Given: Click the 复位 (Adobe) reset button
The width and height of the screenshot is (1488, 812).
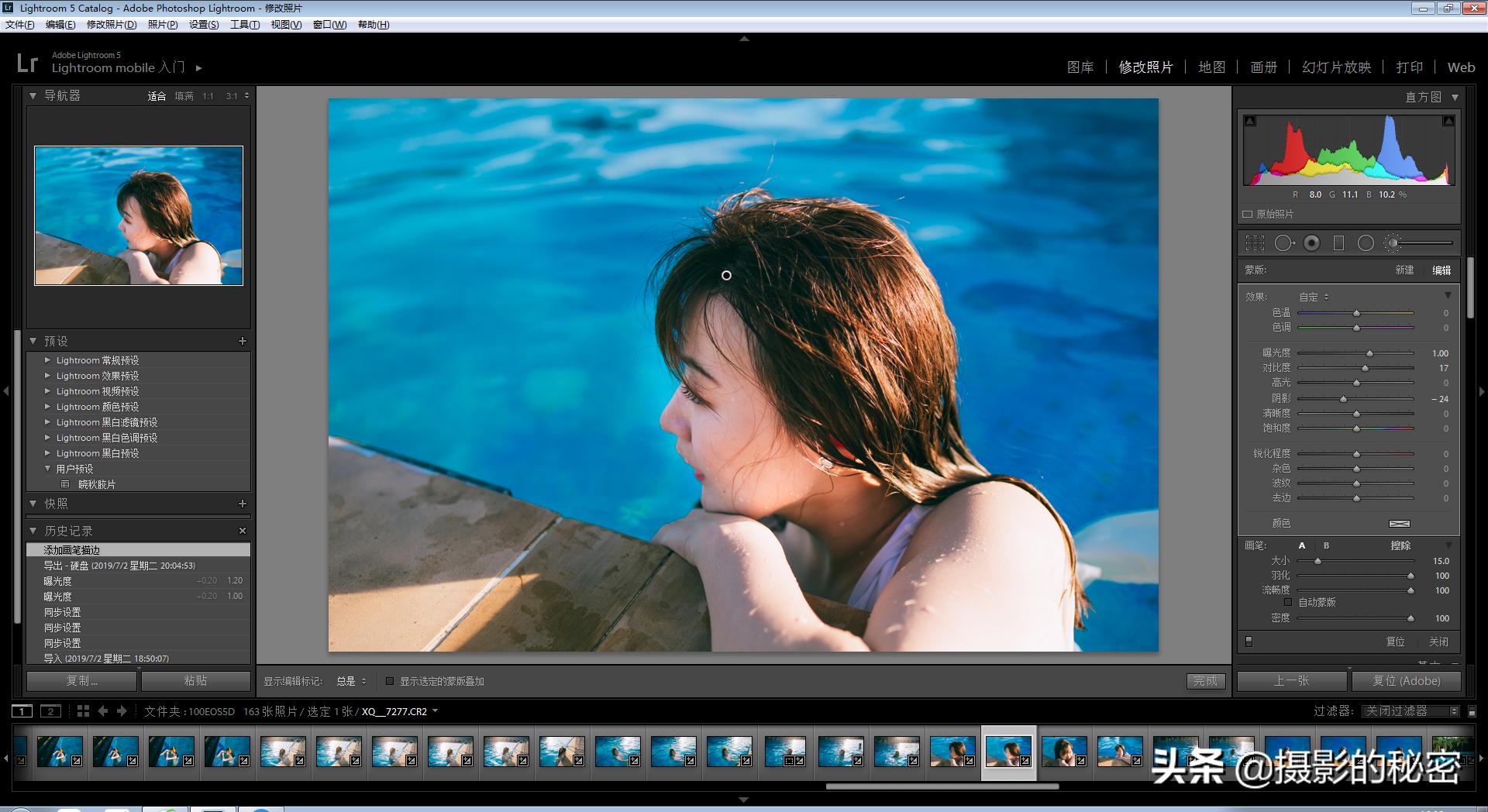Looking at the screenshot, I should pyautogui.click(x=1406, y=681).
